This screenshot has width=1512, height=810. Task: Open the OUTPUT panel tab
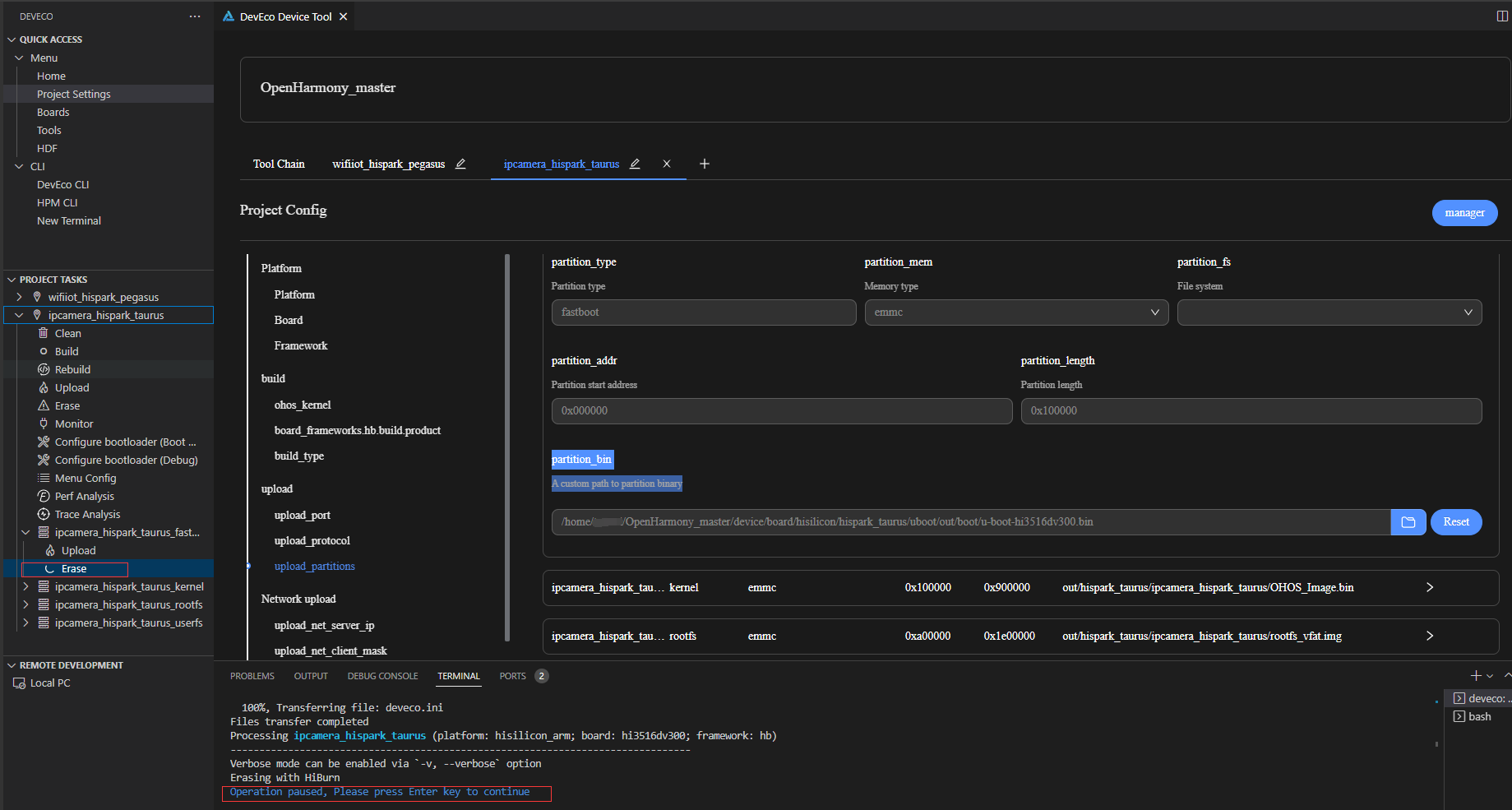[311, 676]
